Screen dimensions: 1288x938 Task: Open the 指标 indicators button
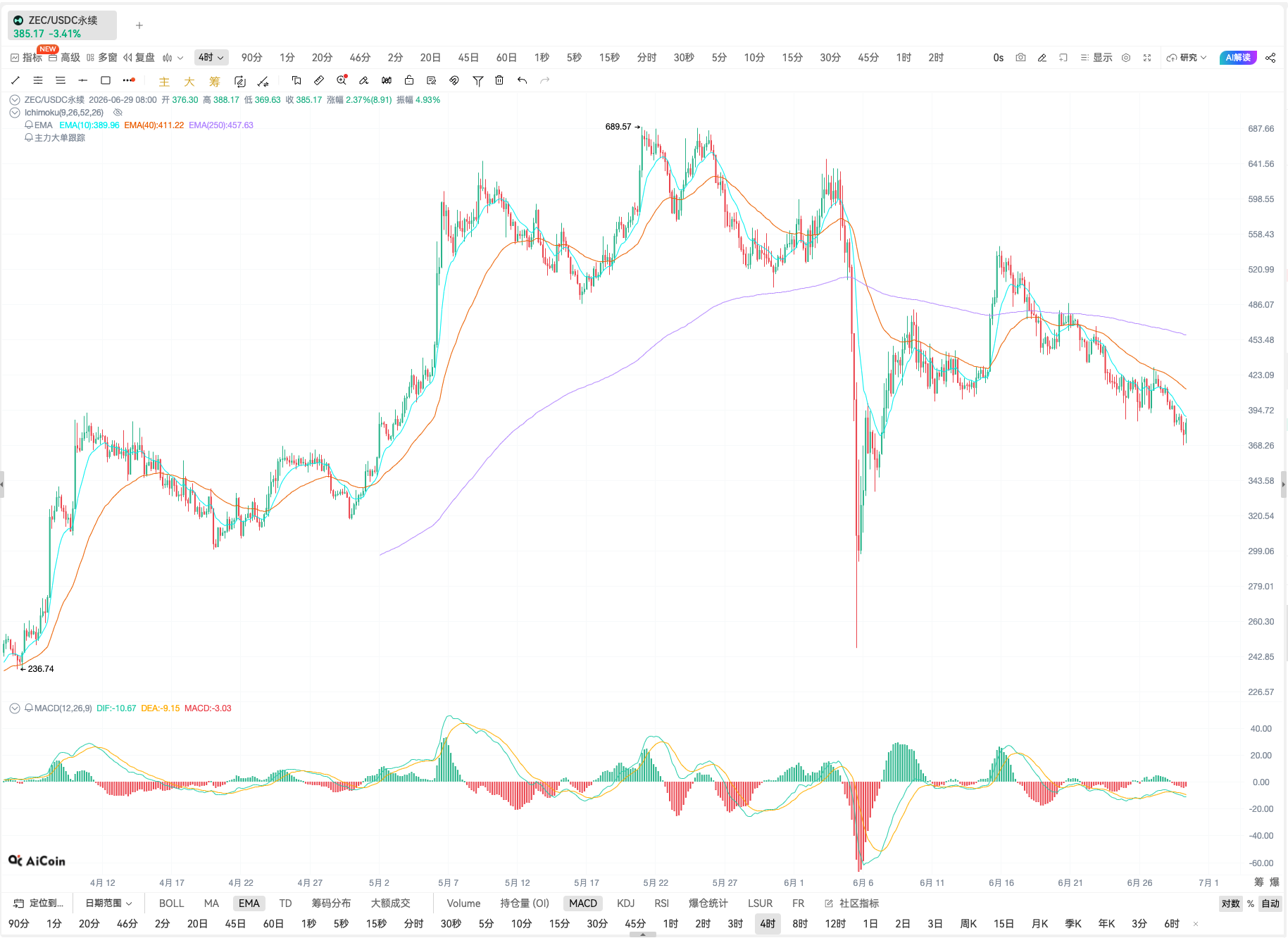[26, 58]
